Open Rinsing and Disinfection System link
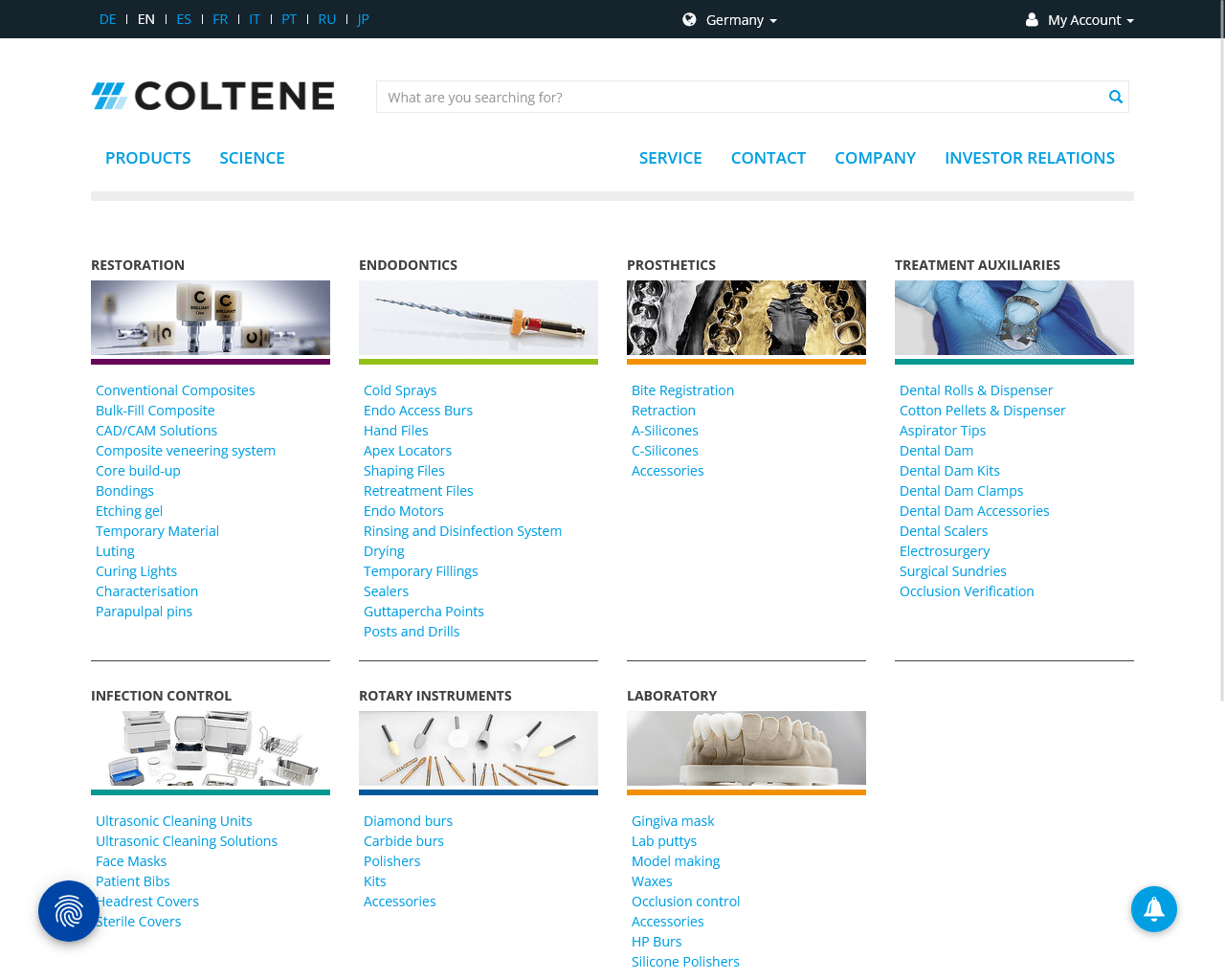Screen dimensions: 1225x980 pos(462,531)
